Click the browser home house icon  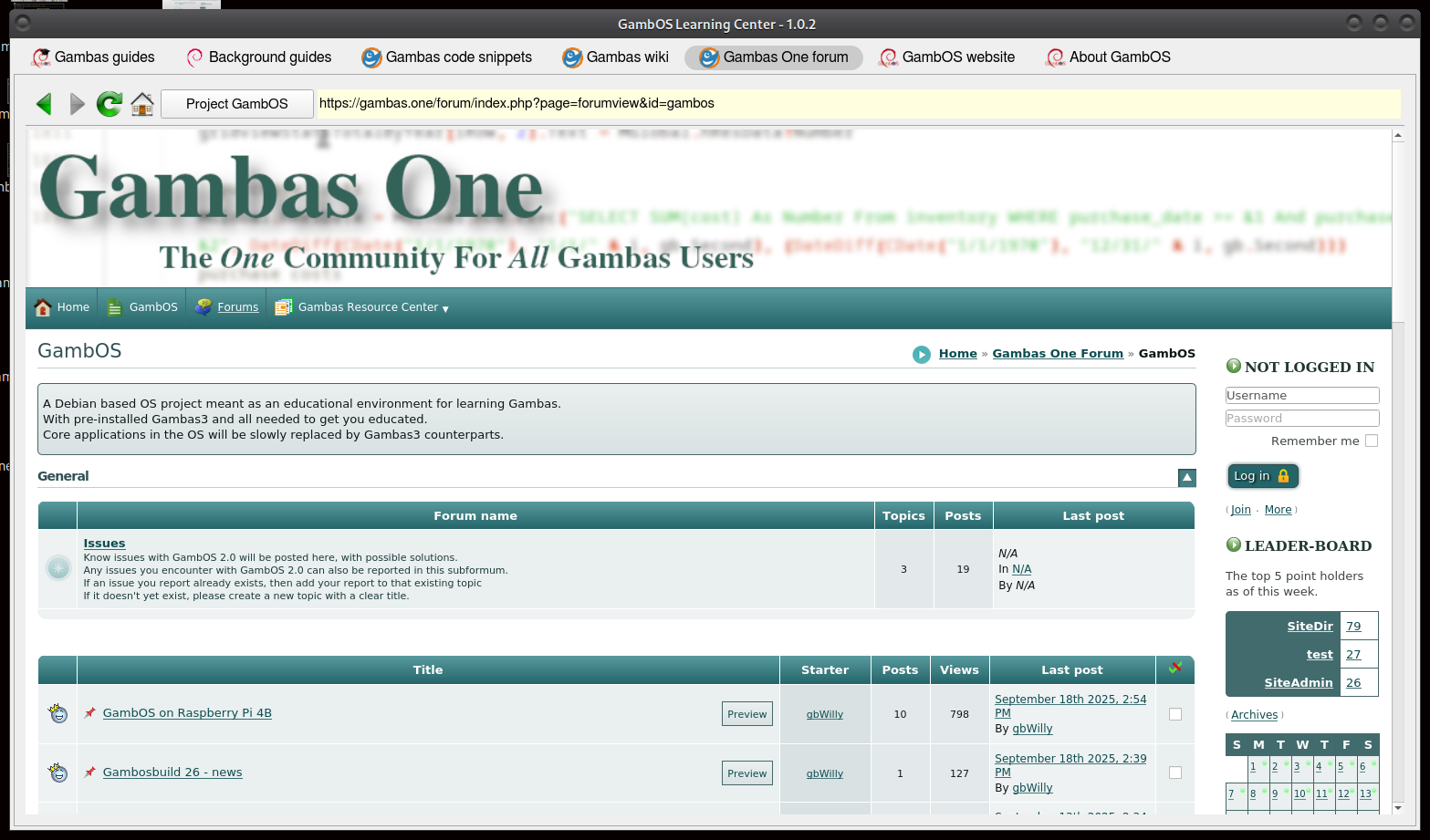click(x=142, y=104)
